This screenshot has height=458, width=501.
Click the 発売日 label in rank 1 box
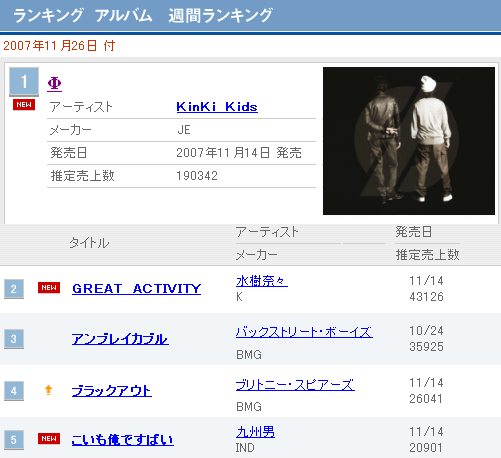click(x=69, y=153)
